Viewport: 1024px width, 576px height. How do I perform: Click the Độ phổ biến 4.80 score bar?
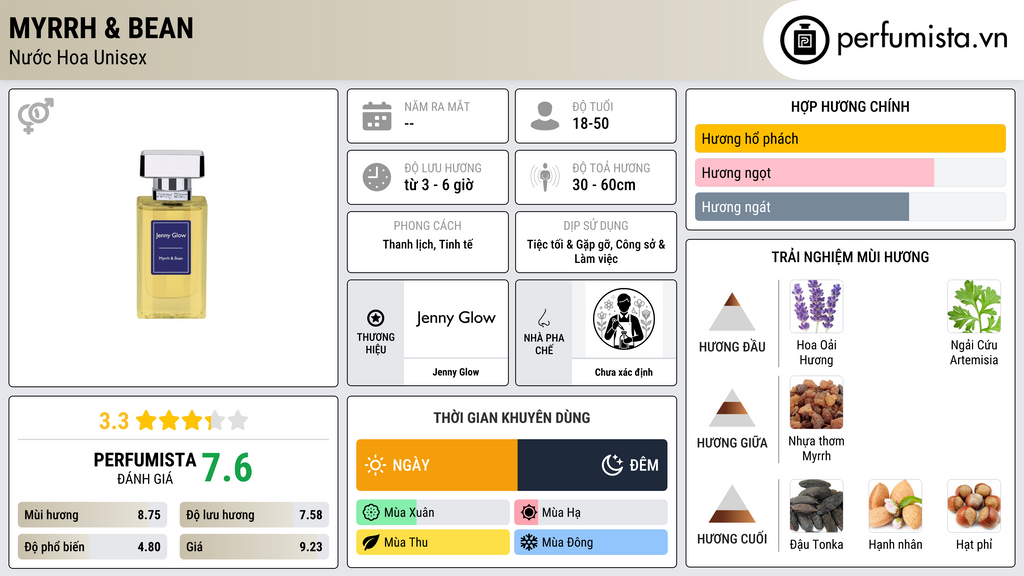coord(93,547)
